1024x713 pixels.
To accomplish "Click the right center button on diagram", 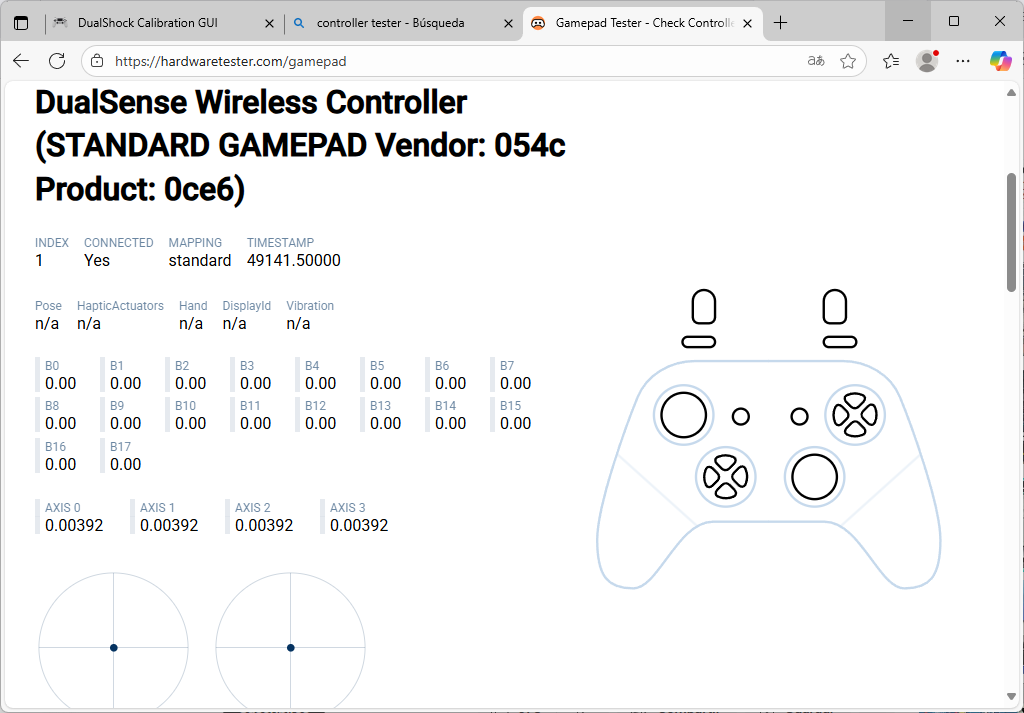I will (x=799, y=417).
